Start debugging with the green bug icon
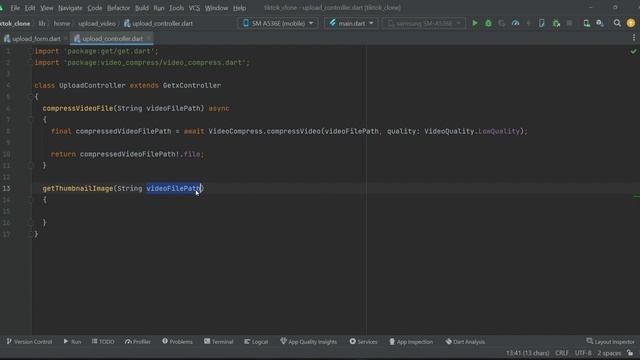The image size is (640, 360). point(488,24)
